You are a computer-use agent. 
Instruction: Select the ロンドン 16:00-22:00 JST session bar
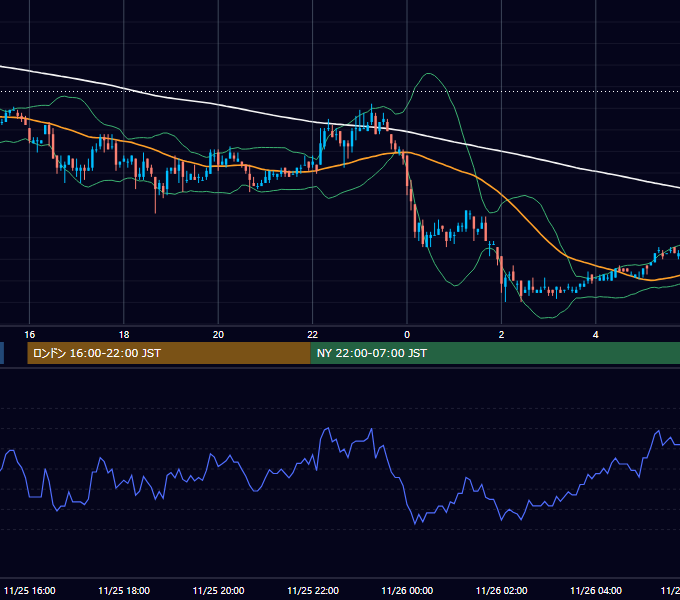pos(169,353)
